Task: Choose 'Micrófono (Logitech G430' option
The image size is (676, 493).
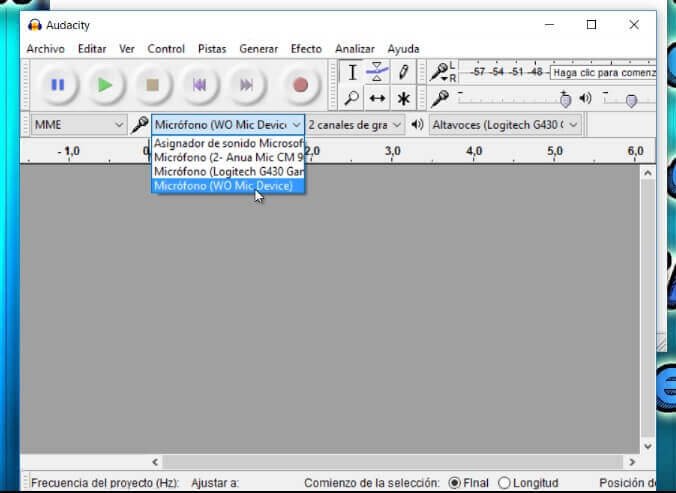Action: (228, 172)
